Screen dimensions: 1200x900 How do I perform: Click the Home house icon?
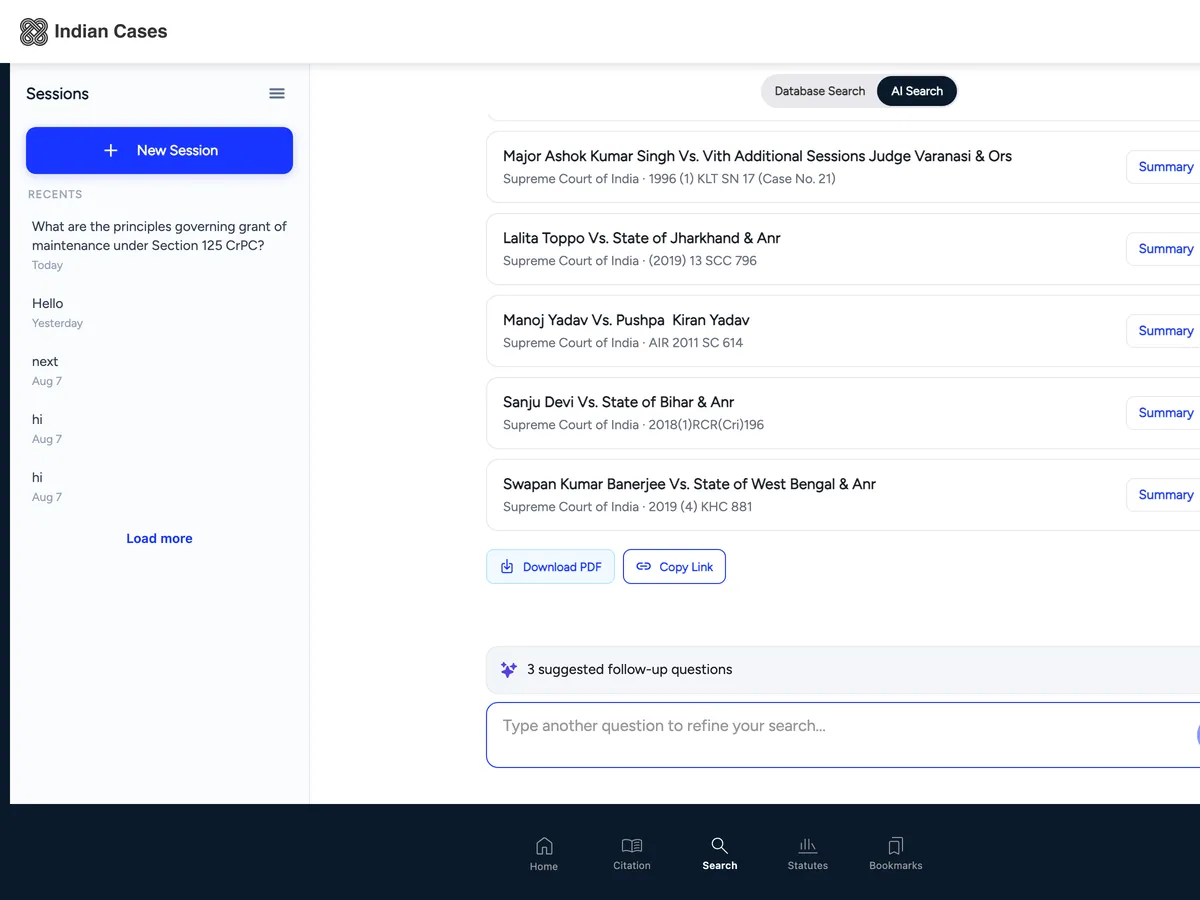pyautogui.click(x=544, y=846)
